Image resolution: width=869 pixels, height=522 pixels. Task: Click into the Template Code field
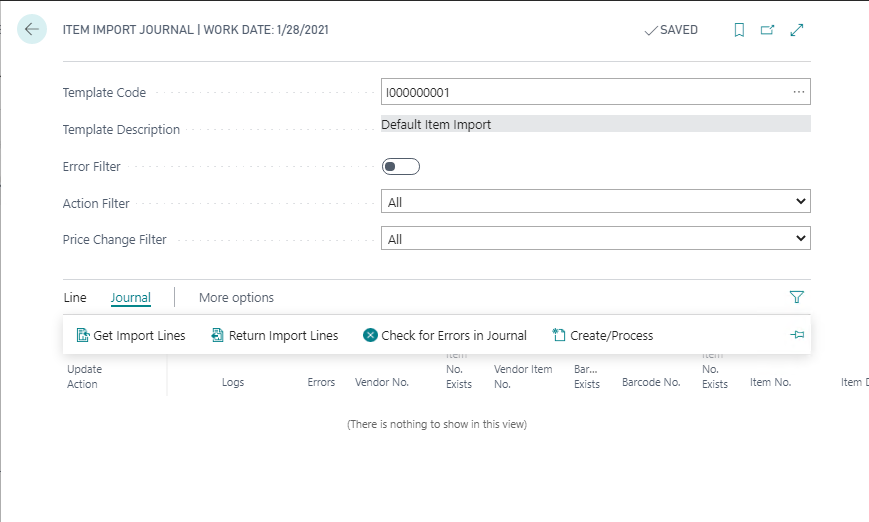click(580, 92)
